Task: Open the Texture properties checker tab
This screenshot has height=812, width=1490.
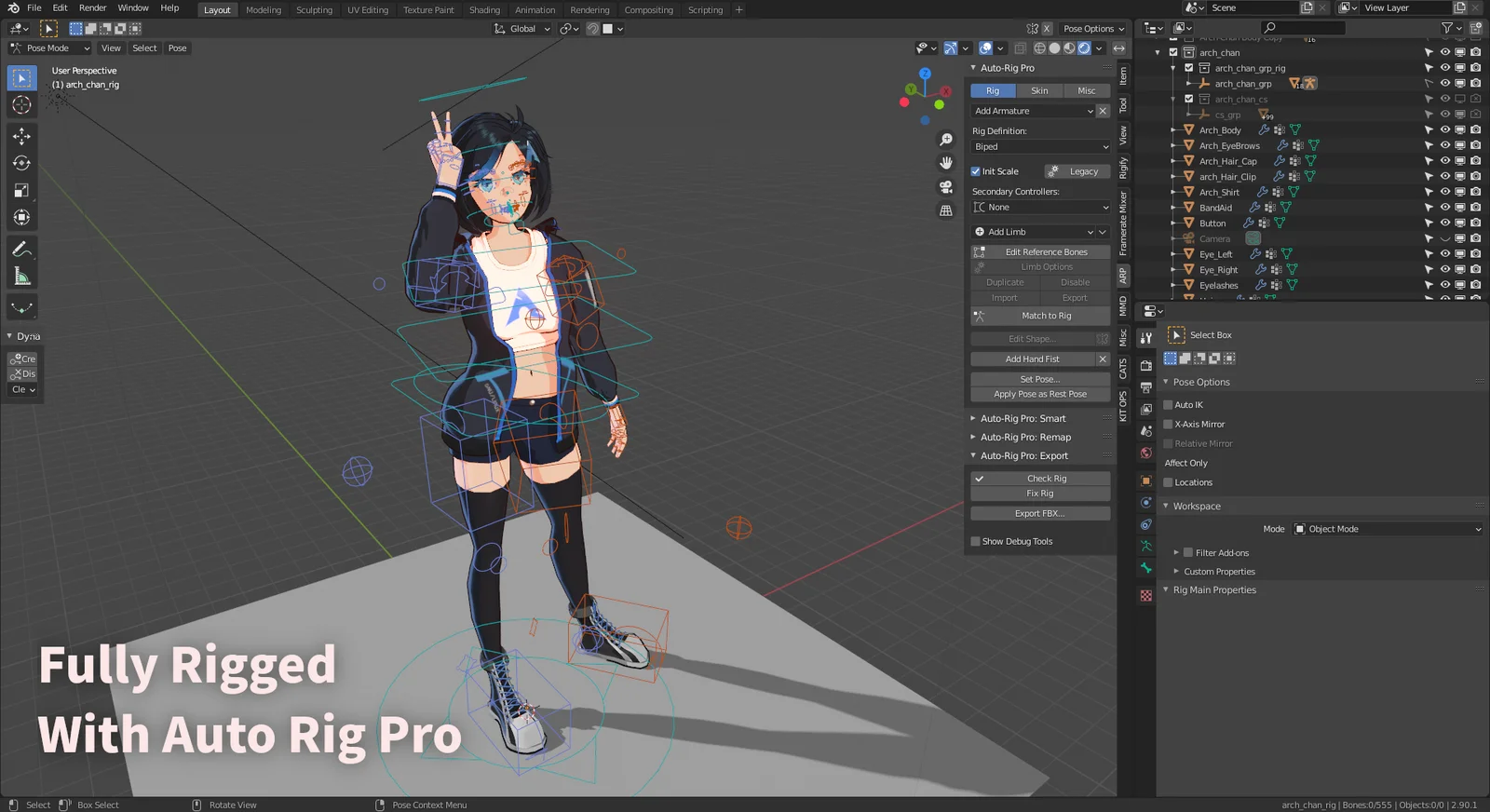Action: [x=1146, y=596]
